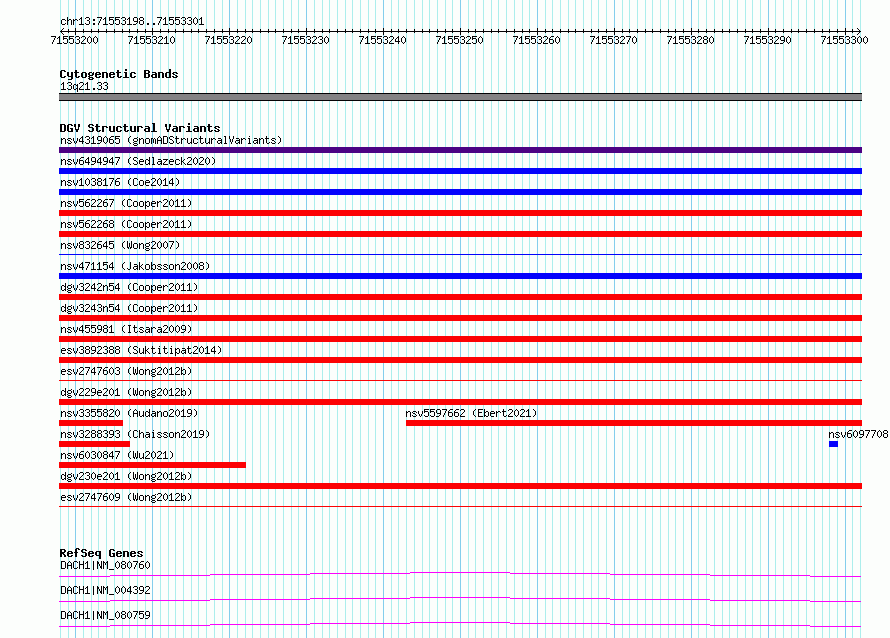Click ruler coordinate 71553260
Viewport: 890px width, 638px height.
536,40
